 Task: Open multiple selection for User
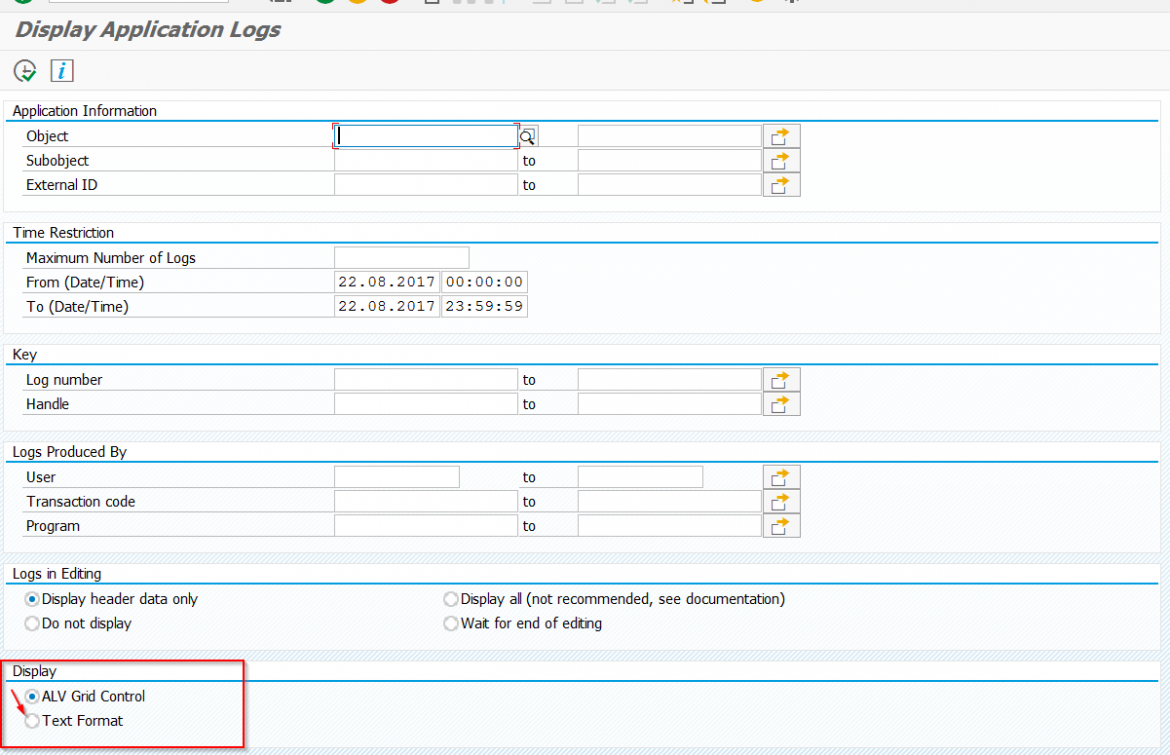(781, 476)
